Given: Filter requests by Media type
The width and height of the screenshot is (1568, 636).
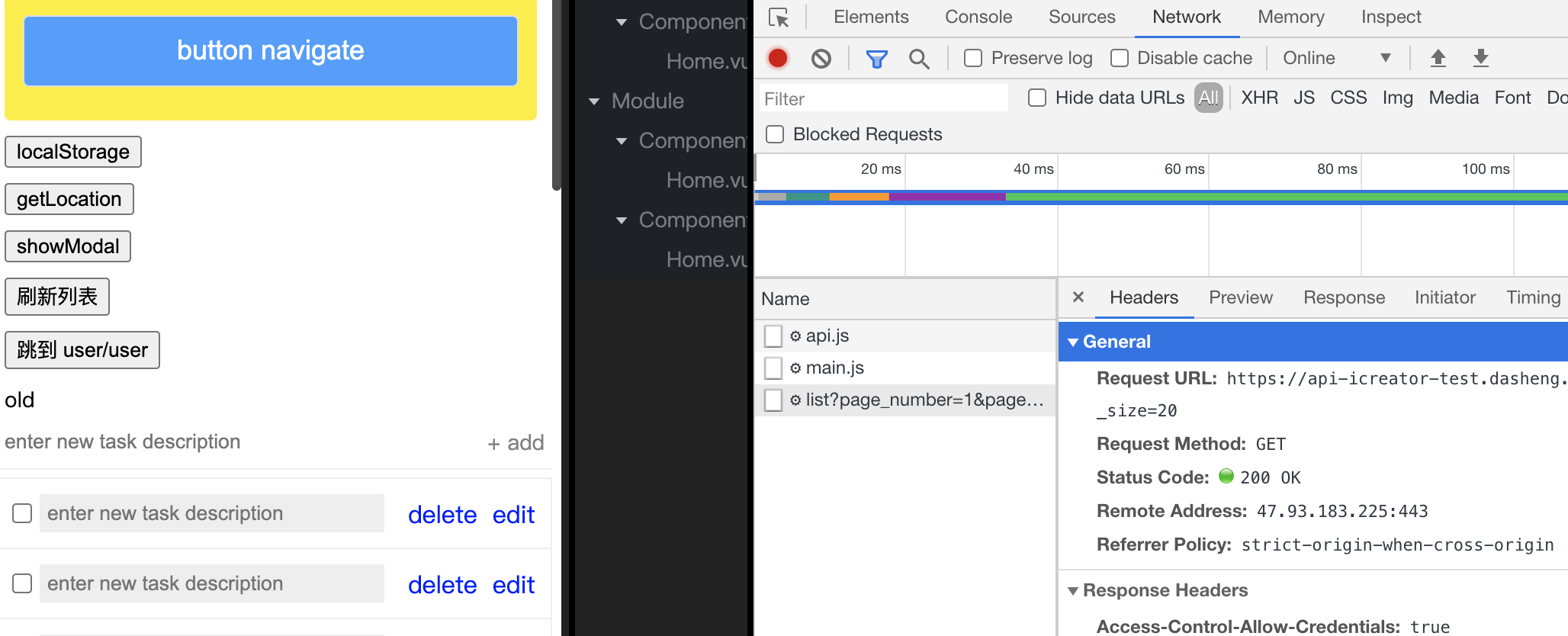Looking at the screenshot, I should [1454, 98].
